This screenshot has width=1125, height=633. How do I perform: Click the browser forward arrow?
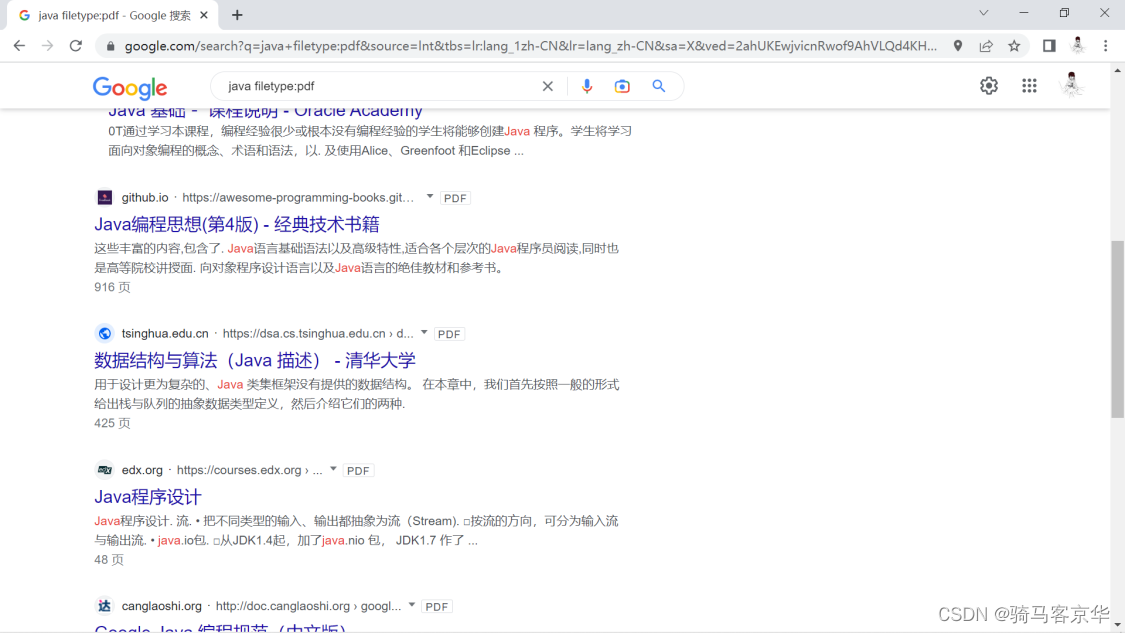pyautogui.click(x=47, y=46)
